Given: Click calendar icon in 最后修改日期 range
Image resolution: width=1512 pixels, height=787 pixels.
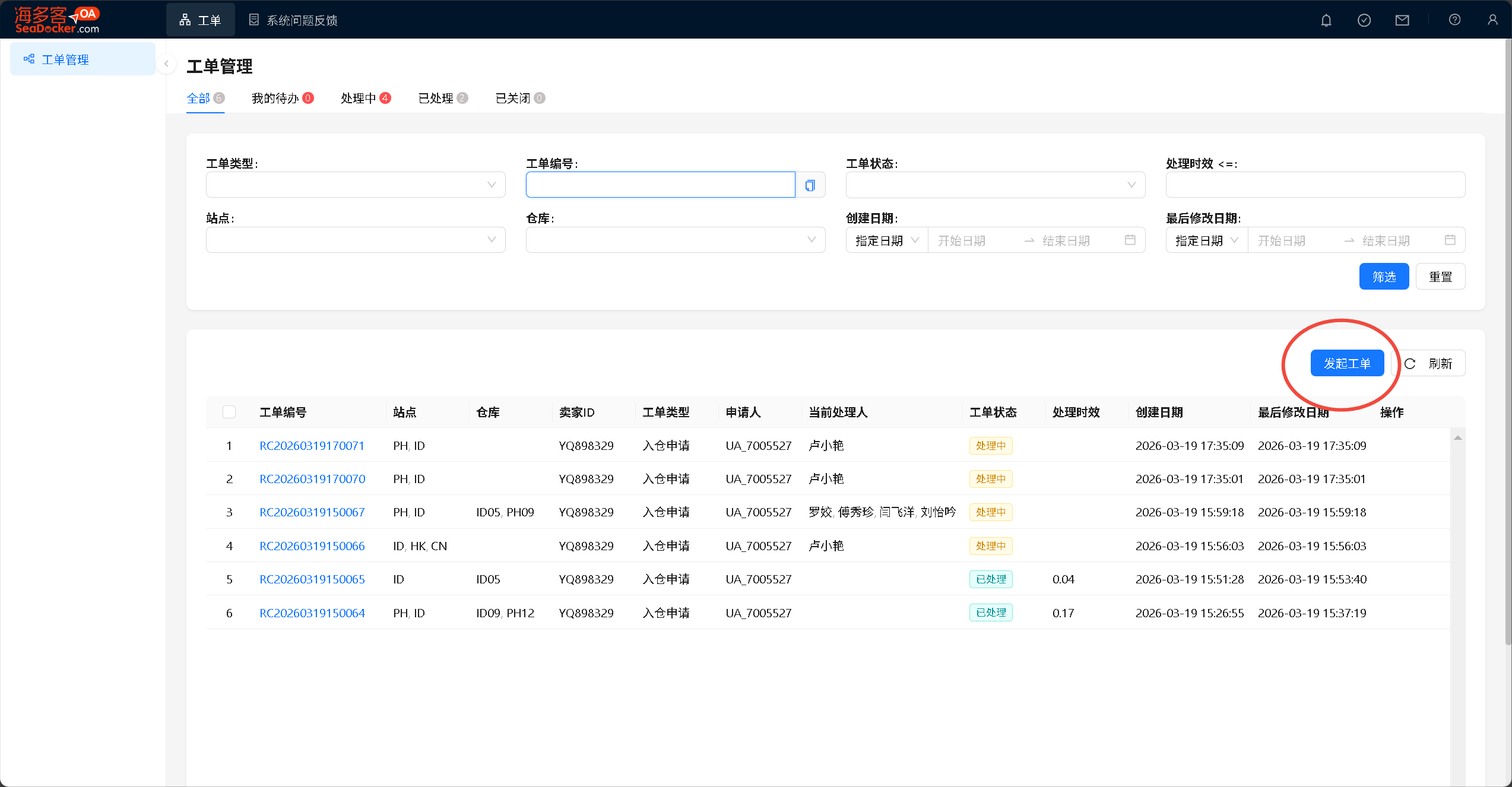Looking at the screenshot, I should pos(1450,240).
